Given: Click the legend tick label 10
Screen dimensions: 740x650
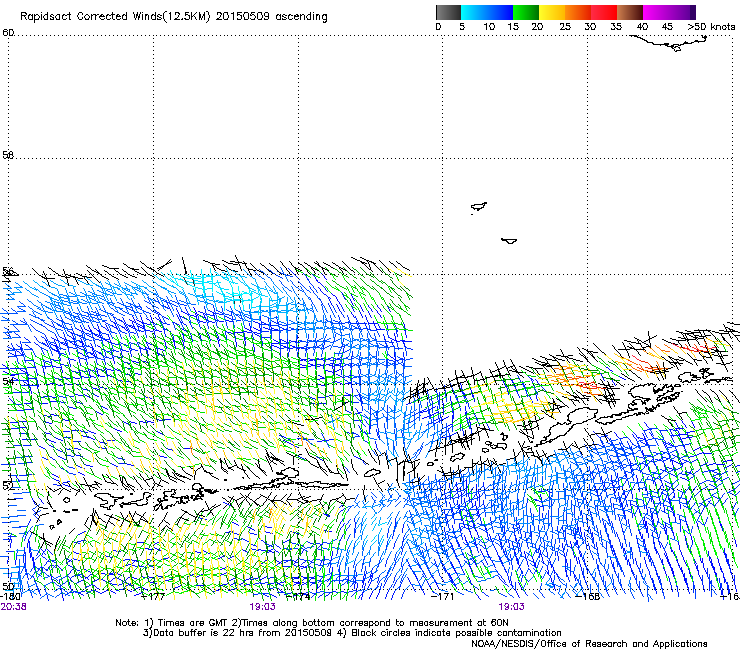Looking at the screenshot, I should click(489, 27).
